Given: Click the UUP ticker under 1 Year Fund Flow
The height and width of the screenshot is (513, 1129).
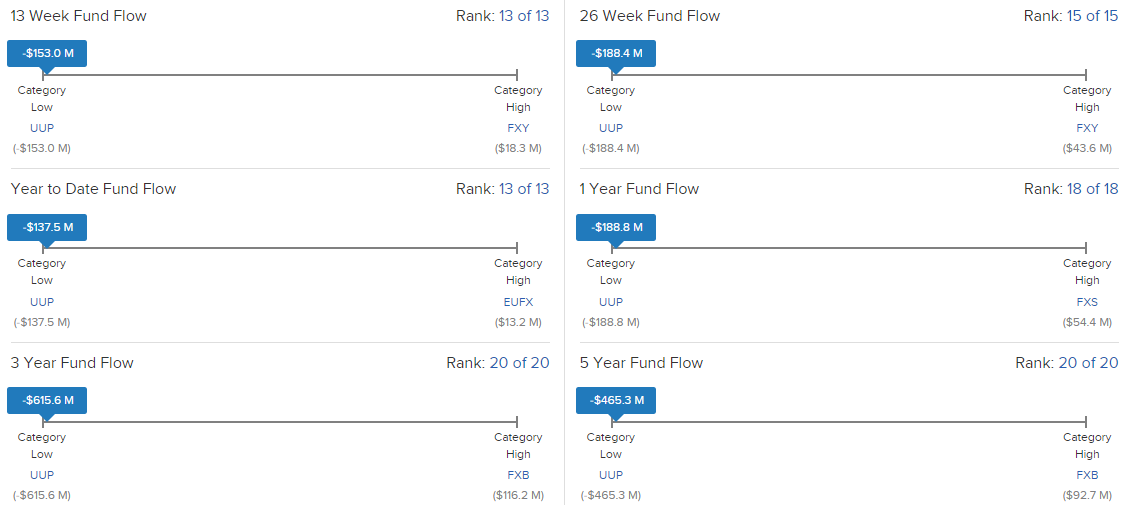Looking at the screenshot, I should [611, 302].
